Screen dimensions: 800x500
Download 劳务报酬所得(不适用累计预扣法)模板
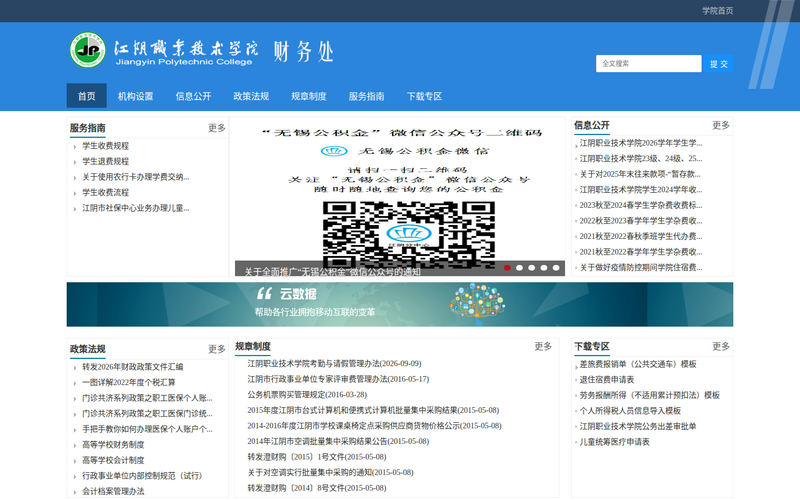pyautogui.click(x=649, y=395)
